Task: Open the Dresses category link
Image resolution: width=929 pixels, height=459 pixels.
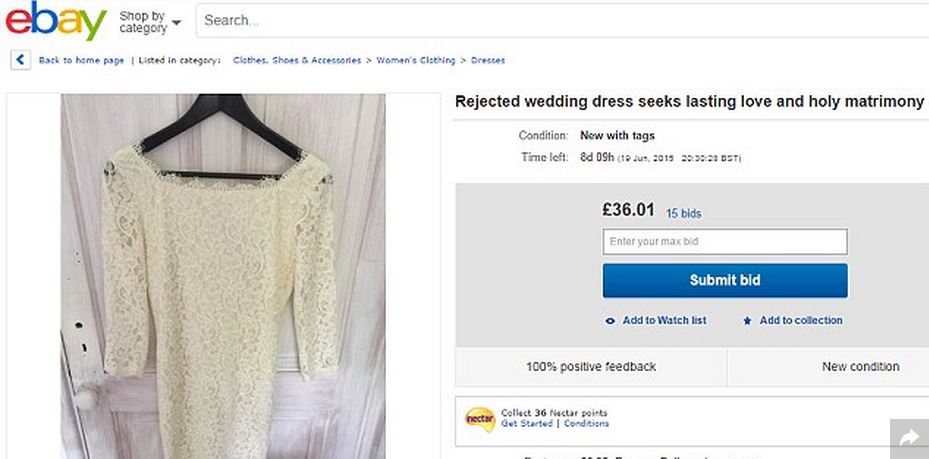Action: click(x=488, y=60)
